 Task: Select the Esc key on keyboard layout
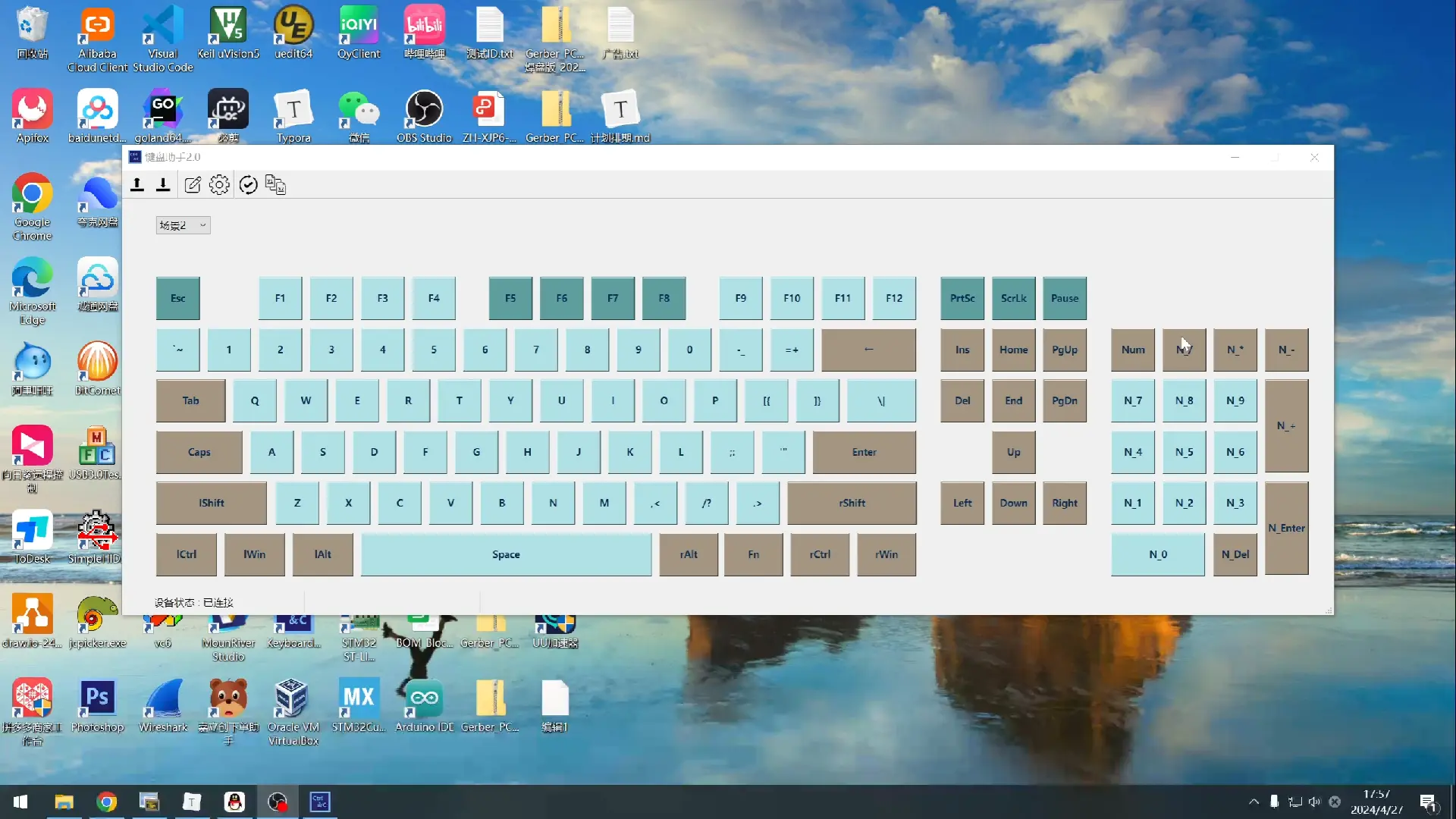click(x=178, y=298)
